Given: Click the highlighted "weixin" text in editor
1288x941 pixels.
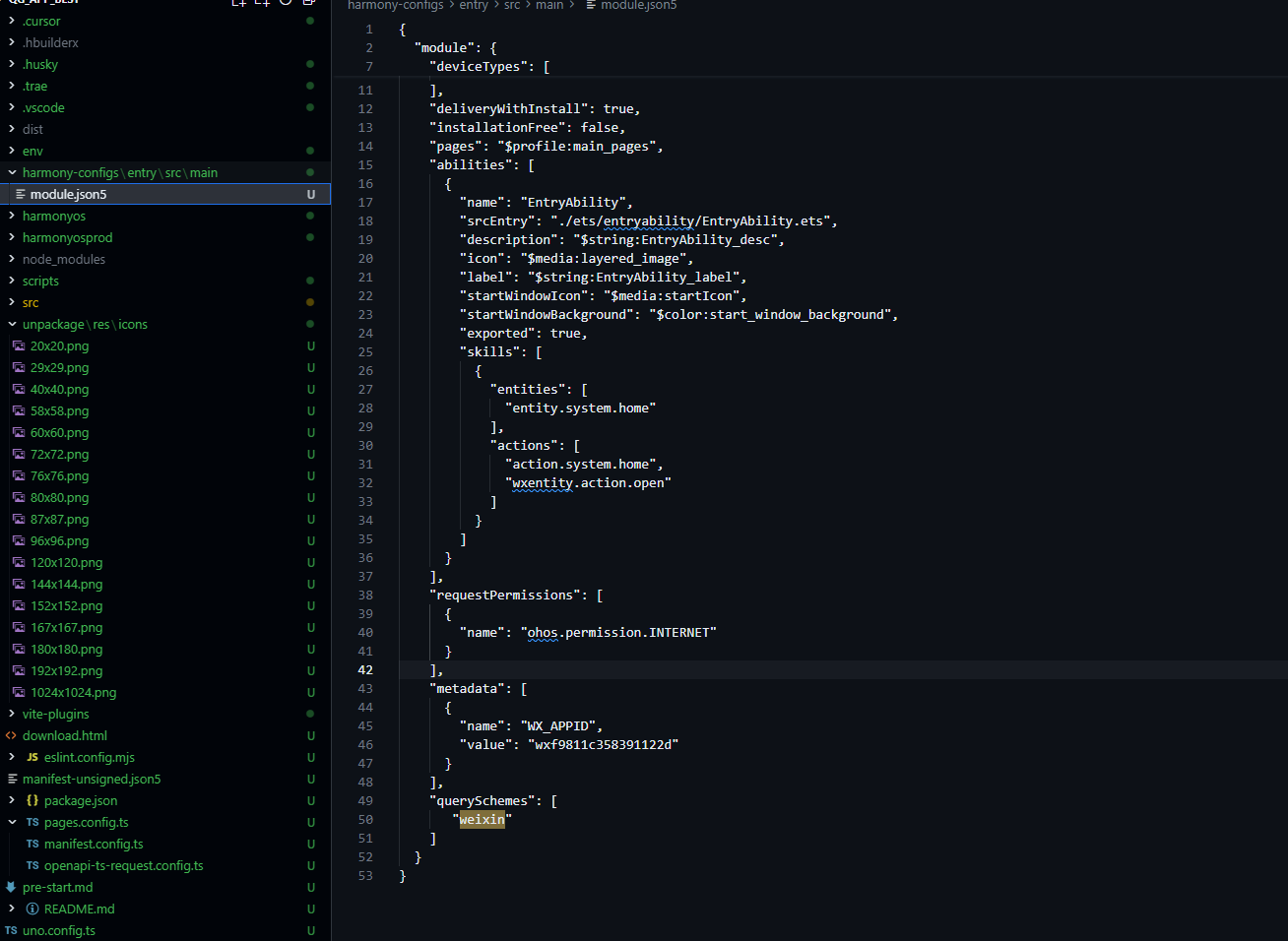Looking at the screenshot, I should point(482,819).
